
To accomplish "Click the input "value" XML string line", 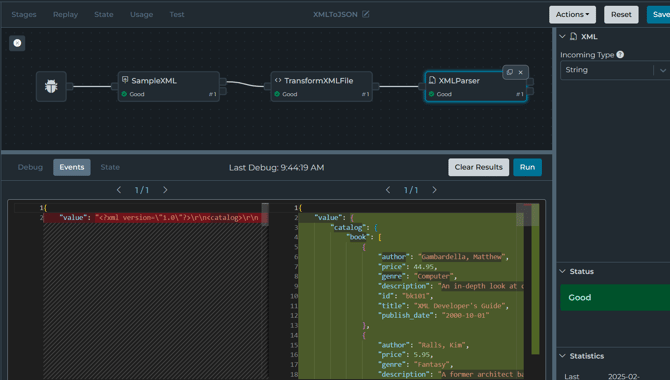I will click(156, 218).
